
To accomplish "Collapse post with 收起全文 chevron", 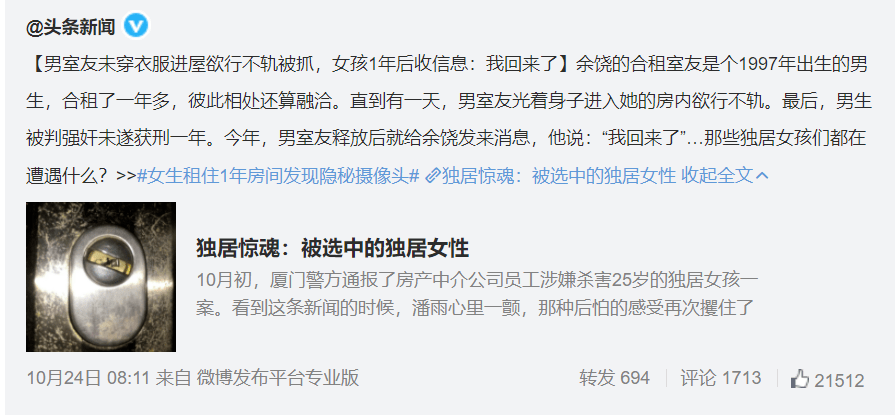I will click(x=761, y=176).
